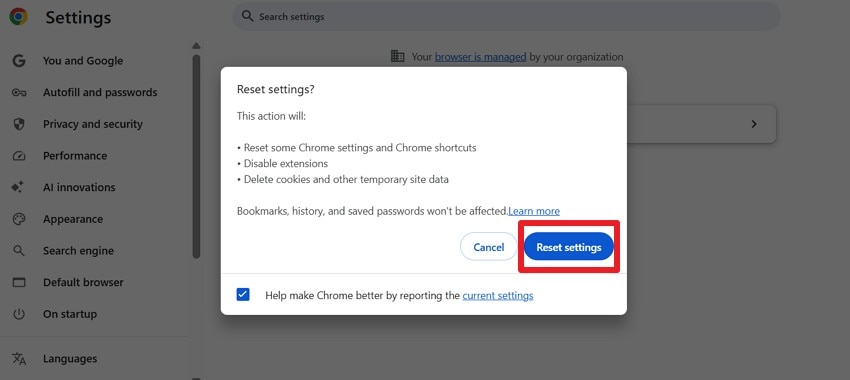Image resolution: width=850 pixels, height=380 pixels.
Task: Click the Google G icon in sidebar
Action: click(x=19, y=61)
